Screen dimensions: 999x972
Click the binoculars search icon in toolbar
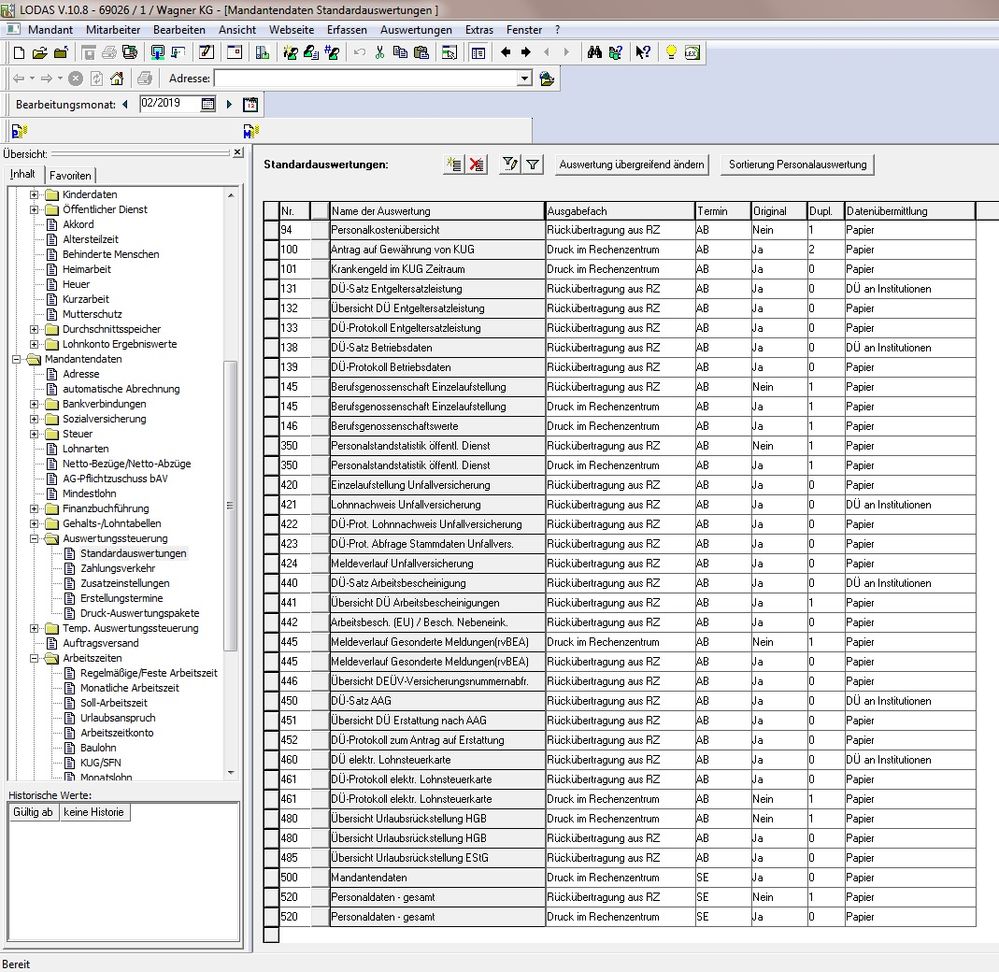pos(594,52)
